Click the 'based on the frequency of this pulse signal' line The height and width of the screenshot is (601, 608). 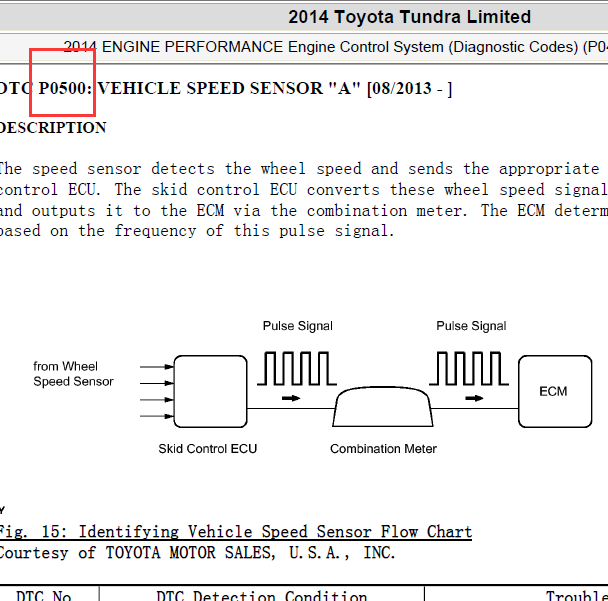coord(197,231)
